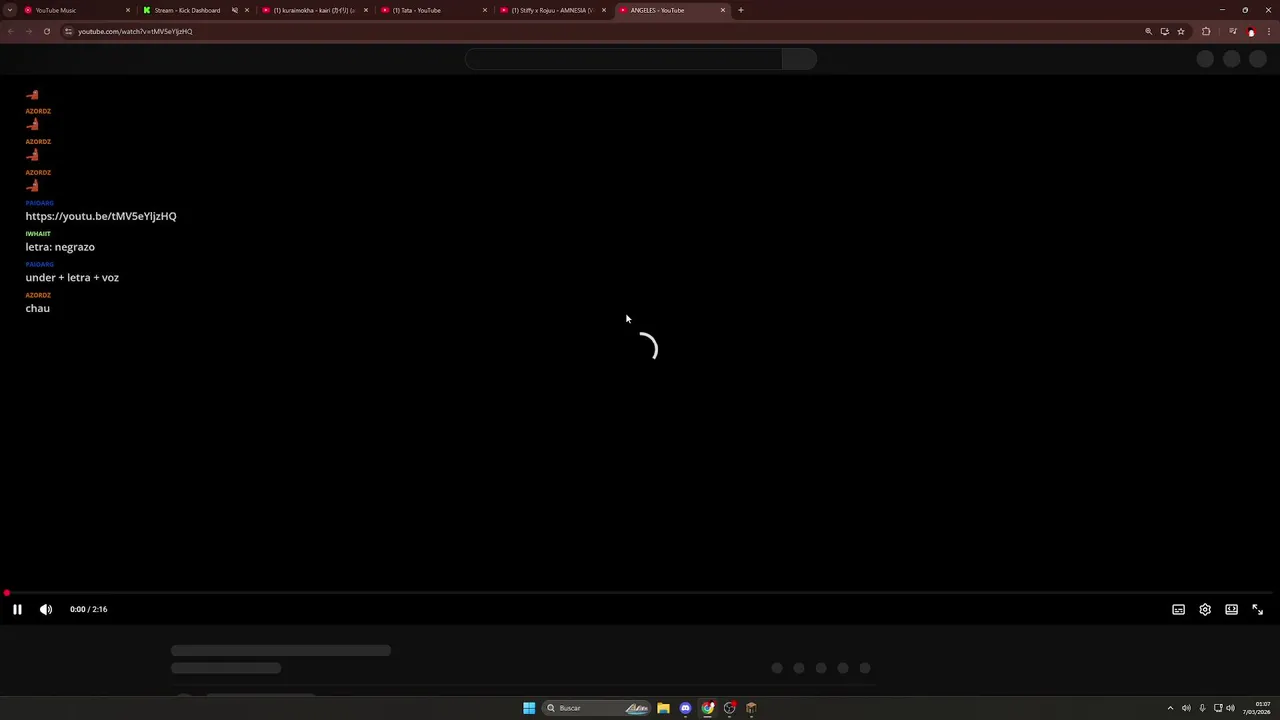
Task: Unmute the Kick Dashboard tab audio icon
Action: click(x=235, y=10)
